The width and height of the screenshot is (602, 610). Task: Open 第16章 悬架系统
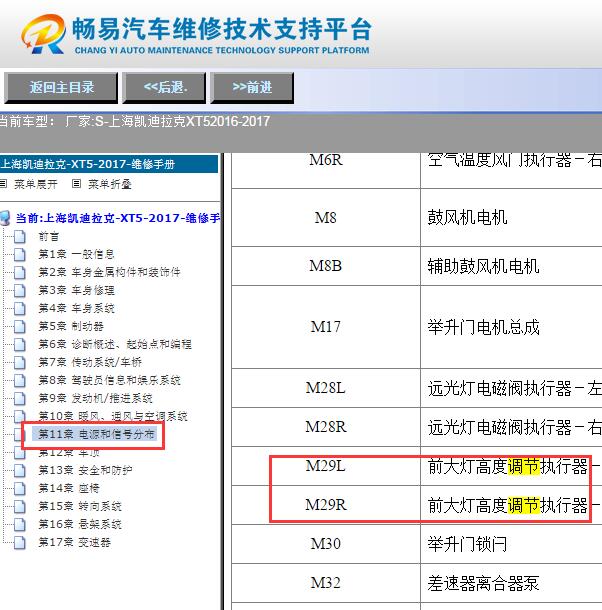click(x=80, y=524)
